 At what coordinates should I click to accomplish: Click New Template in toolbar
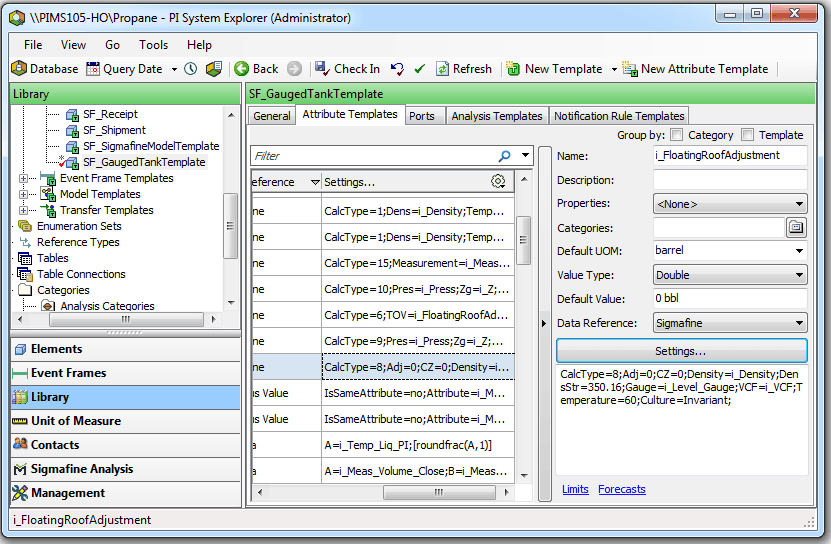(x=554, y=69)
